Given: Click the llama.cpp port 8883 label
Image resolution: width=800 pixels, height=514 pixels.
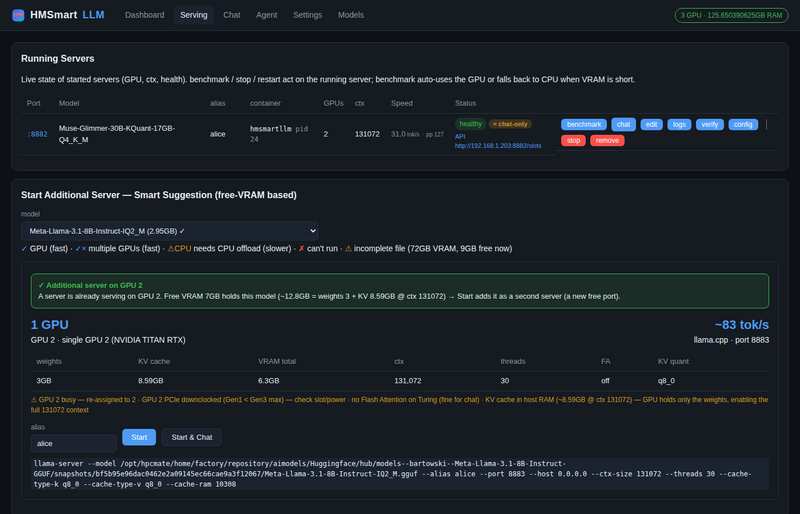Looking at the screenshot, I should pos(731,340).
